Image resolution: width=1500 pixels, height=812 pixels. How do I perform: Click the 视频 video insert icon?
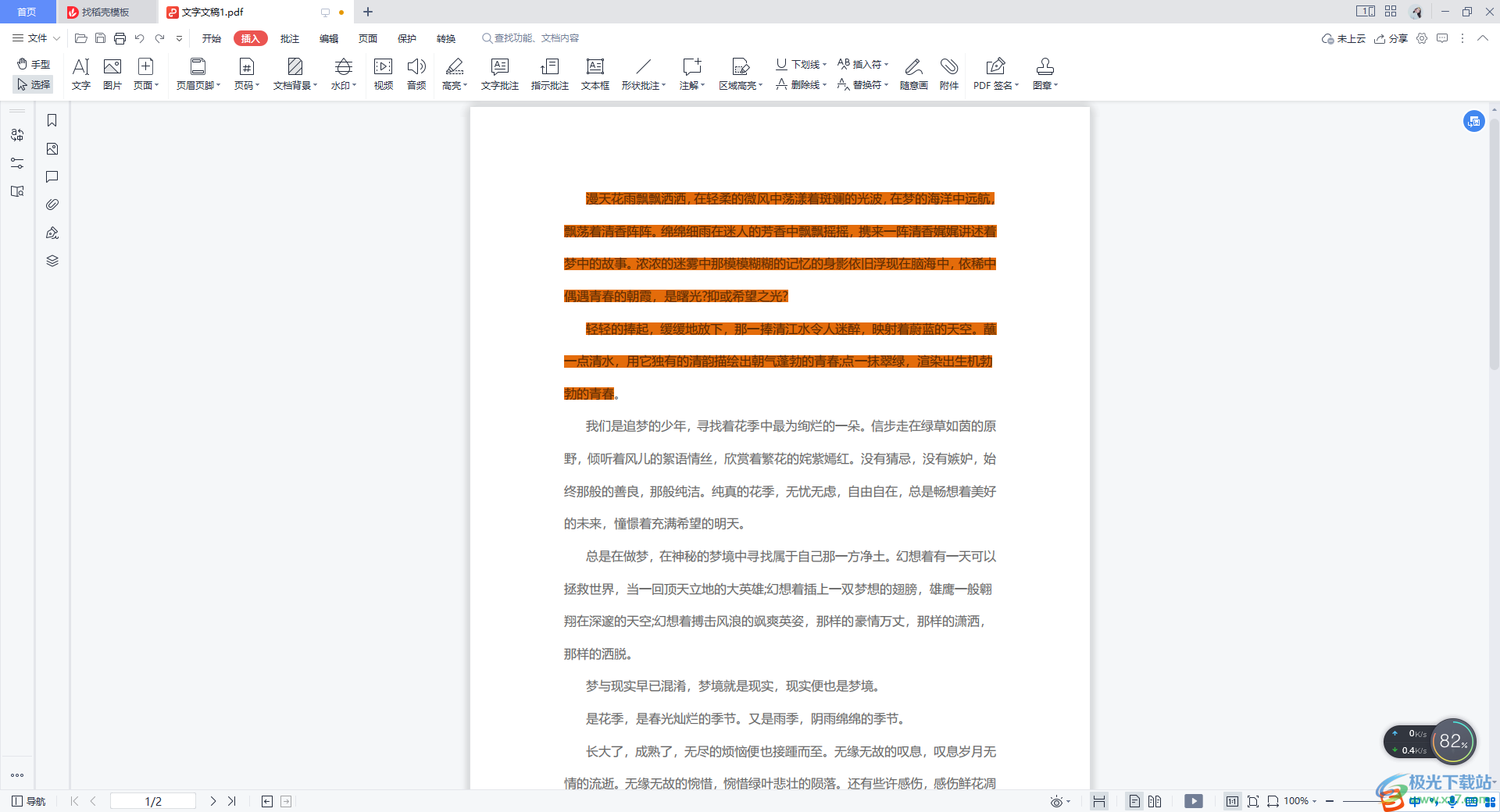click(x=384, y=74)
